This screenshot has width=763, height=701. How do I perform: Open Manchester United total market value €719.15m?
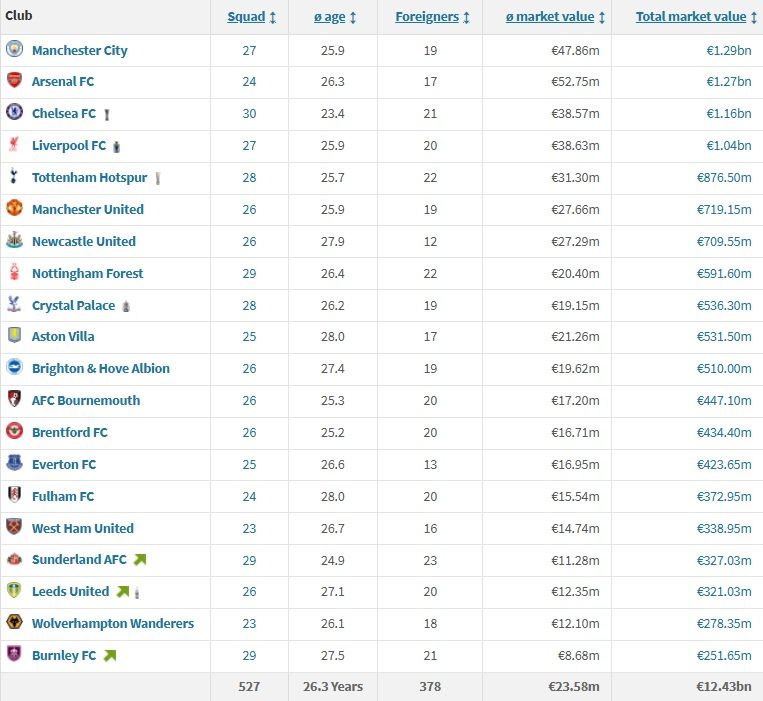[x=723, y=209]
